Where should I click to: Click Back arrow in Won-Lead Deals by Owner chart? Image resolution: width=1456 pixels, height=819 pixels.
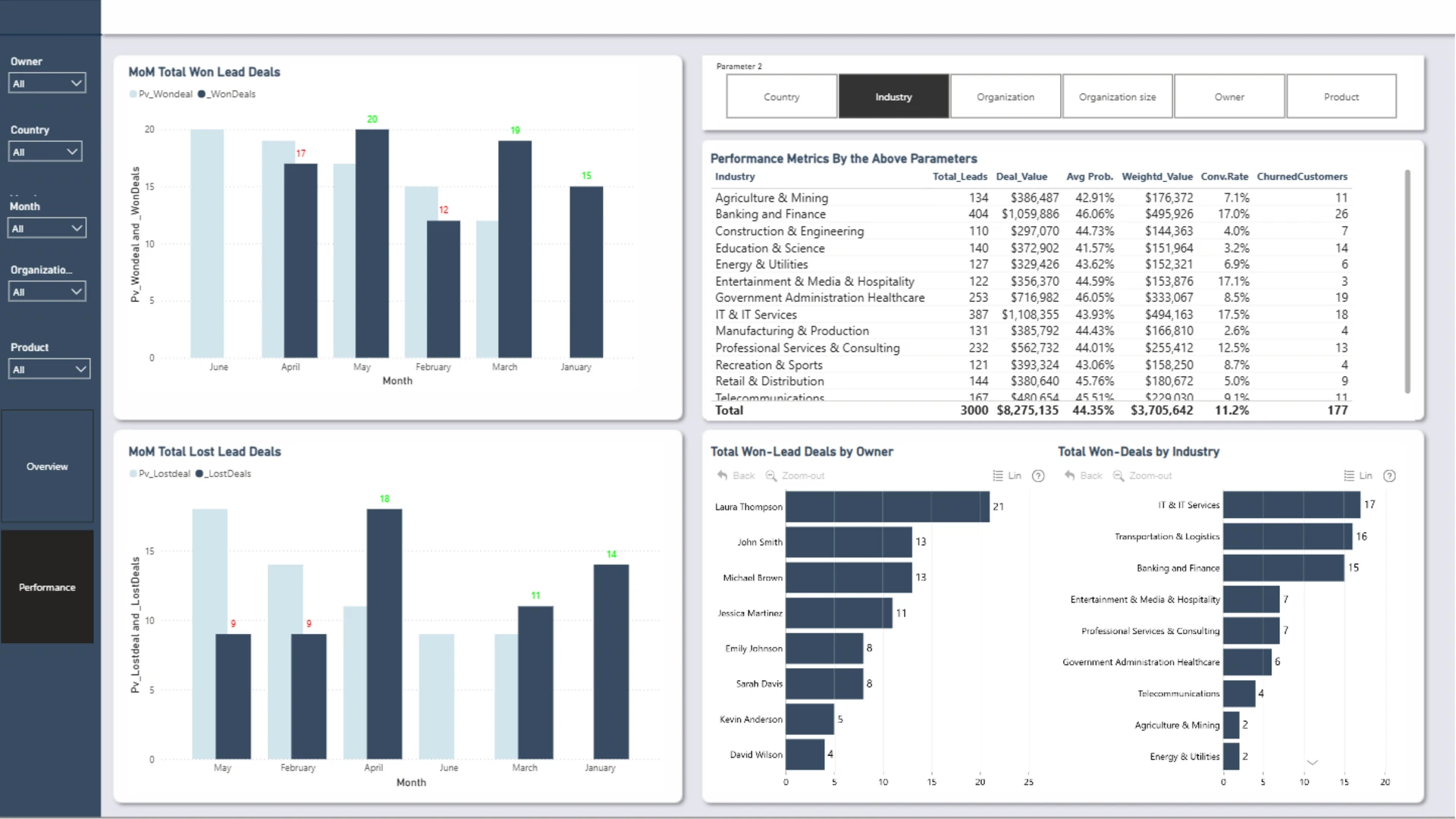click(722, 475)
